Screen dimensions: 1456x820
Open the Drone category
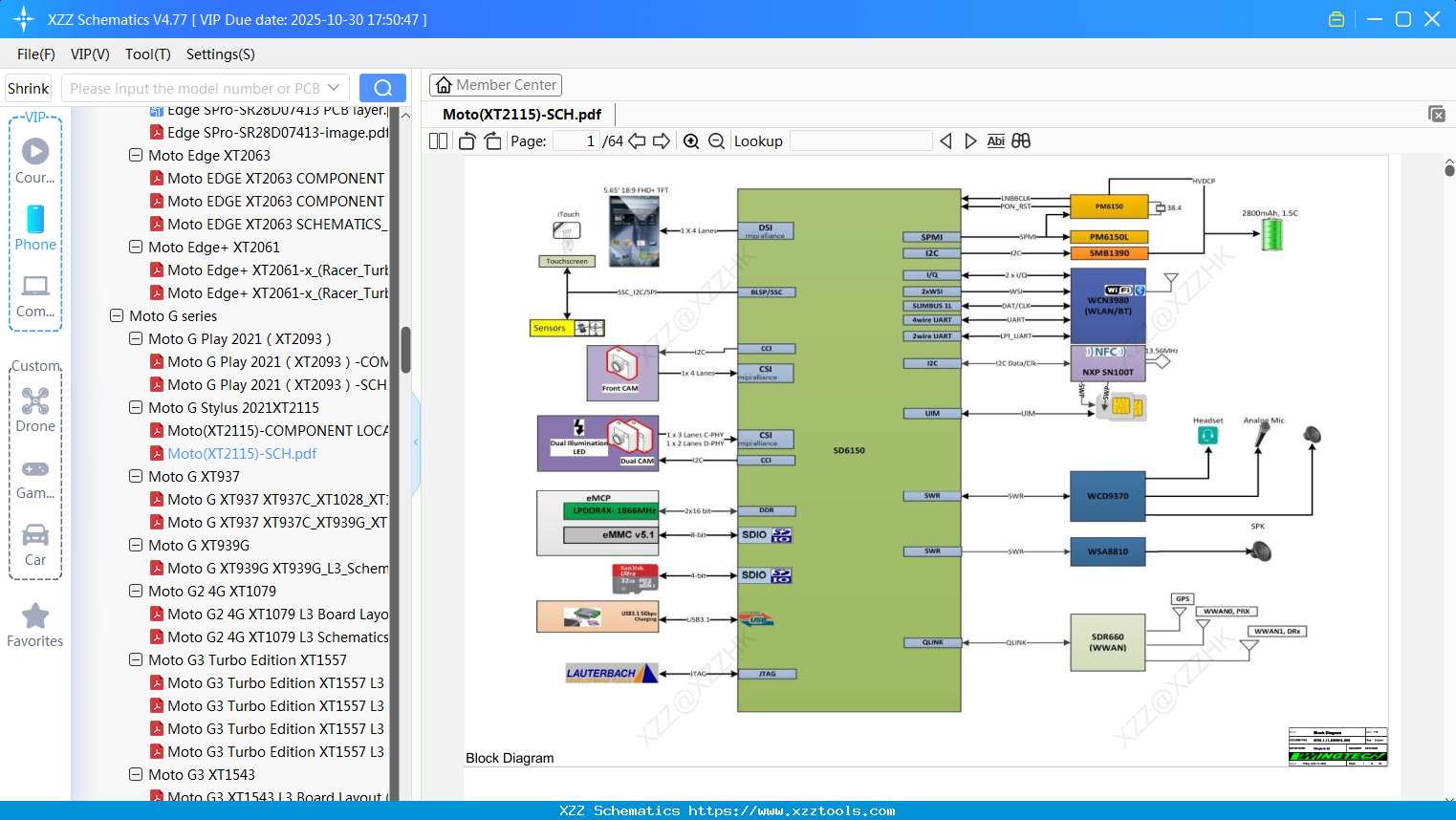pos(35,409)
